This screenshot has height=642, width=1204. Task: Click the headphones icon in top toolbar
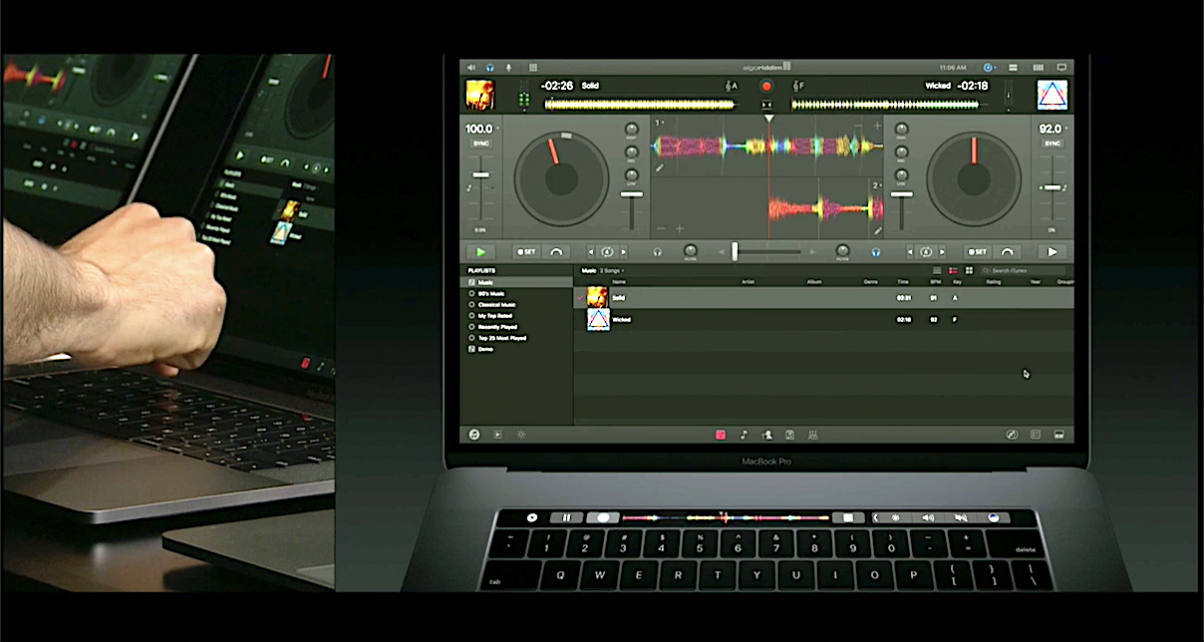point(490,67)
